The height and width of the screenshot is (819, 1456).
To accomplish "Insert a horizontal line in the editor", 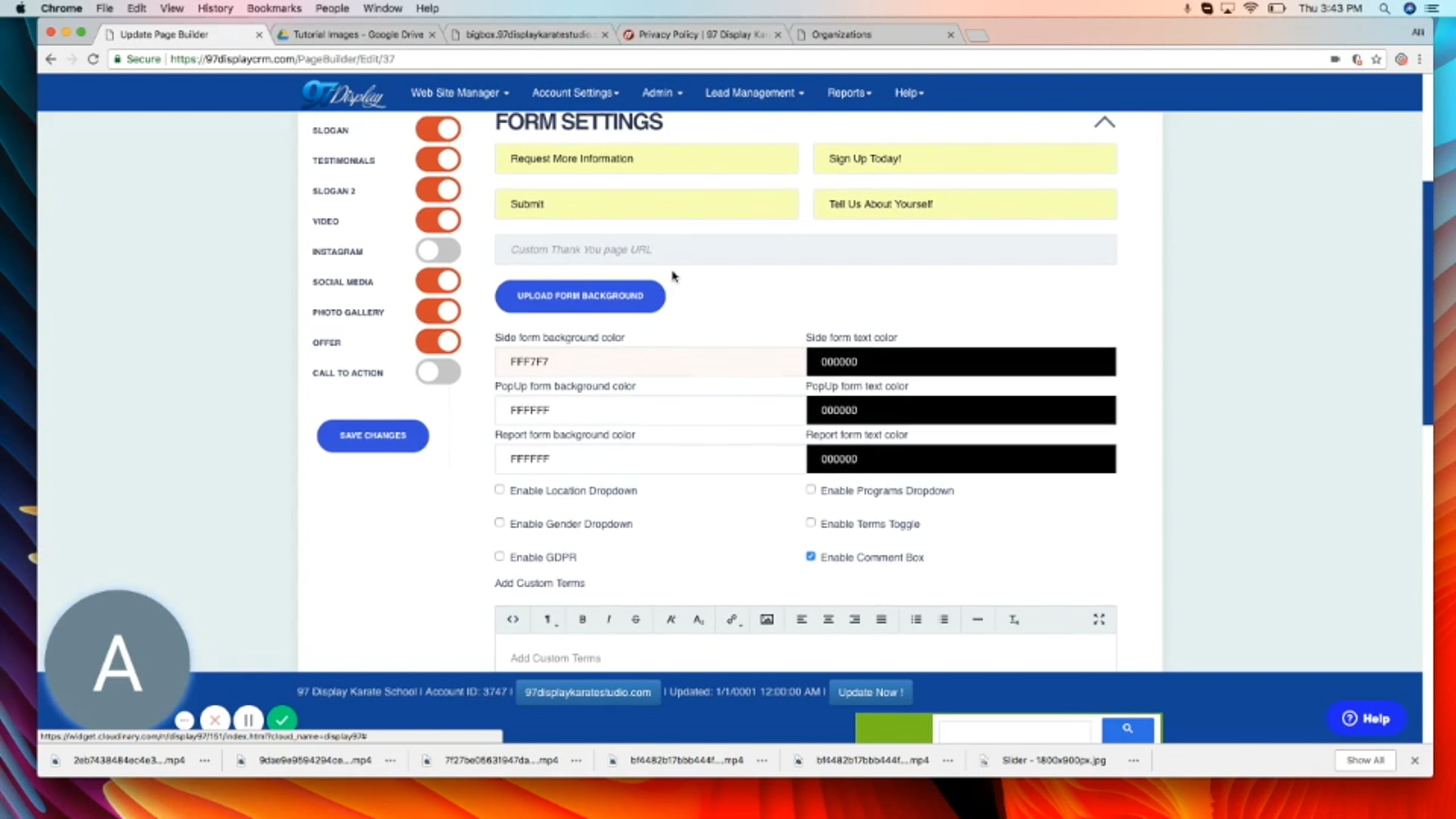I will click(977, 619).
